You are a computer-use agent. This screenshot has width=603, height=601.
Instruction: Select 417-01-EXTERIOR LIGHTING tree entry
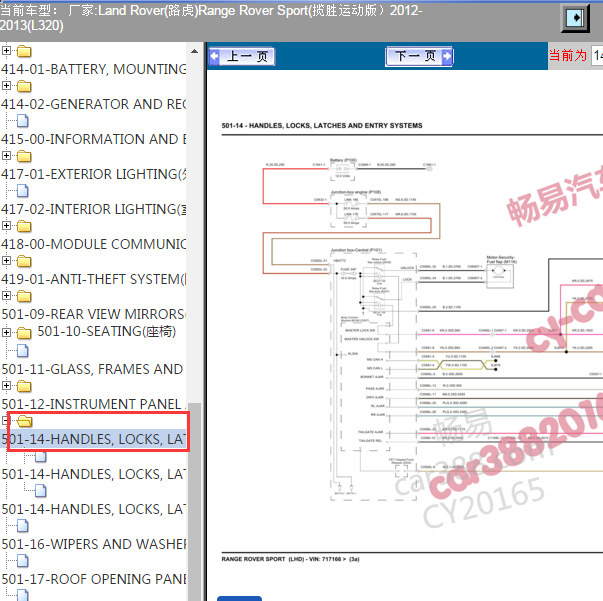coord(93,174)
